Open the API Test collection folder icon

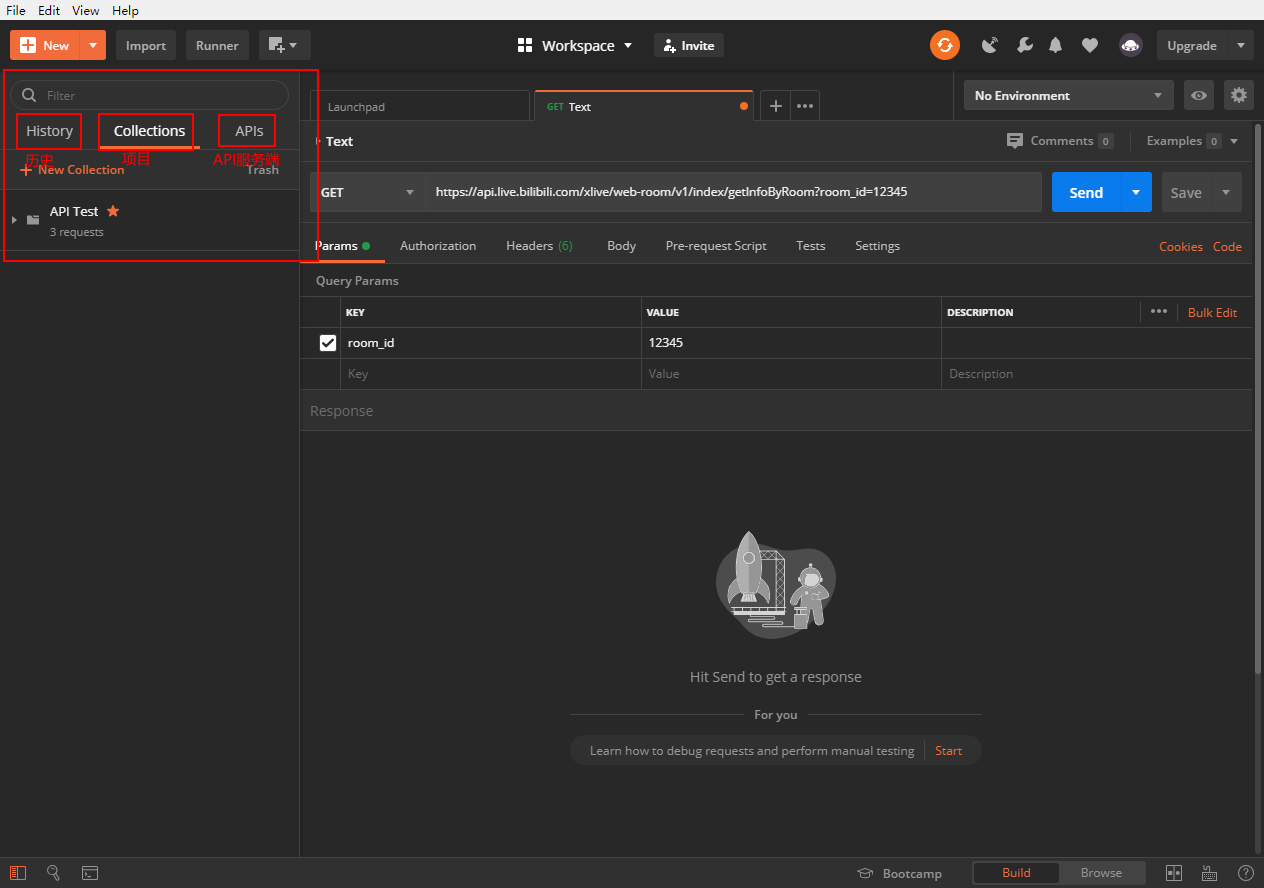33,220
